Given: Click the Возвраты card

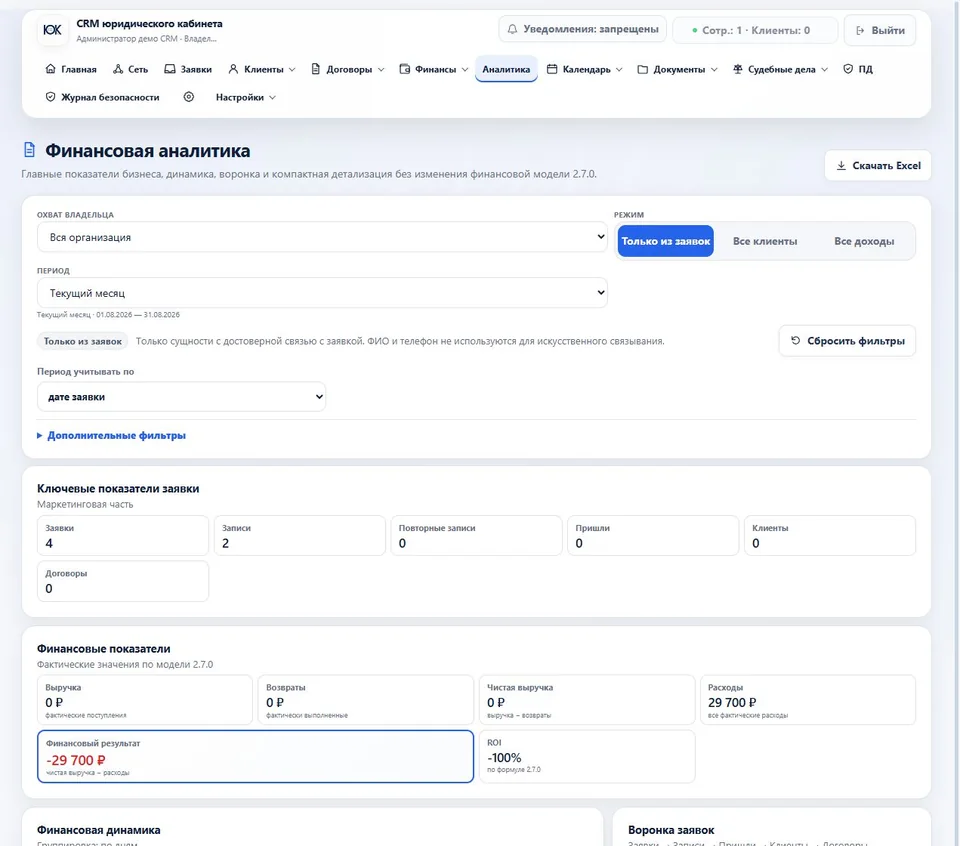Looking at the screenshot, I should point(366,700).
